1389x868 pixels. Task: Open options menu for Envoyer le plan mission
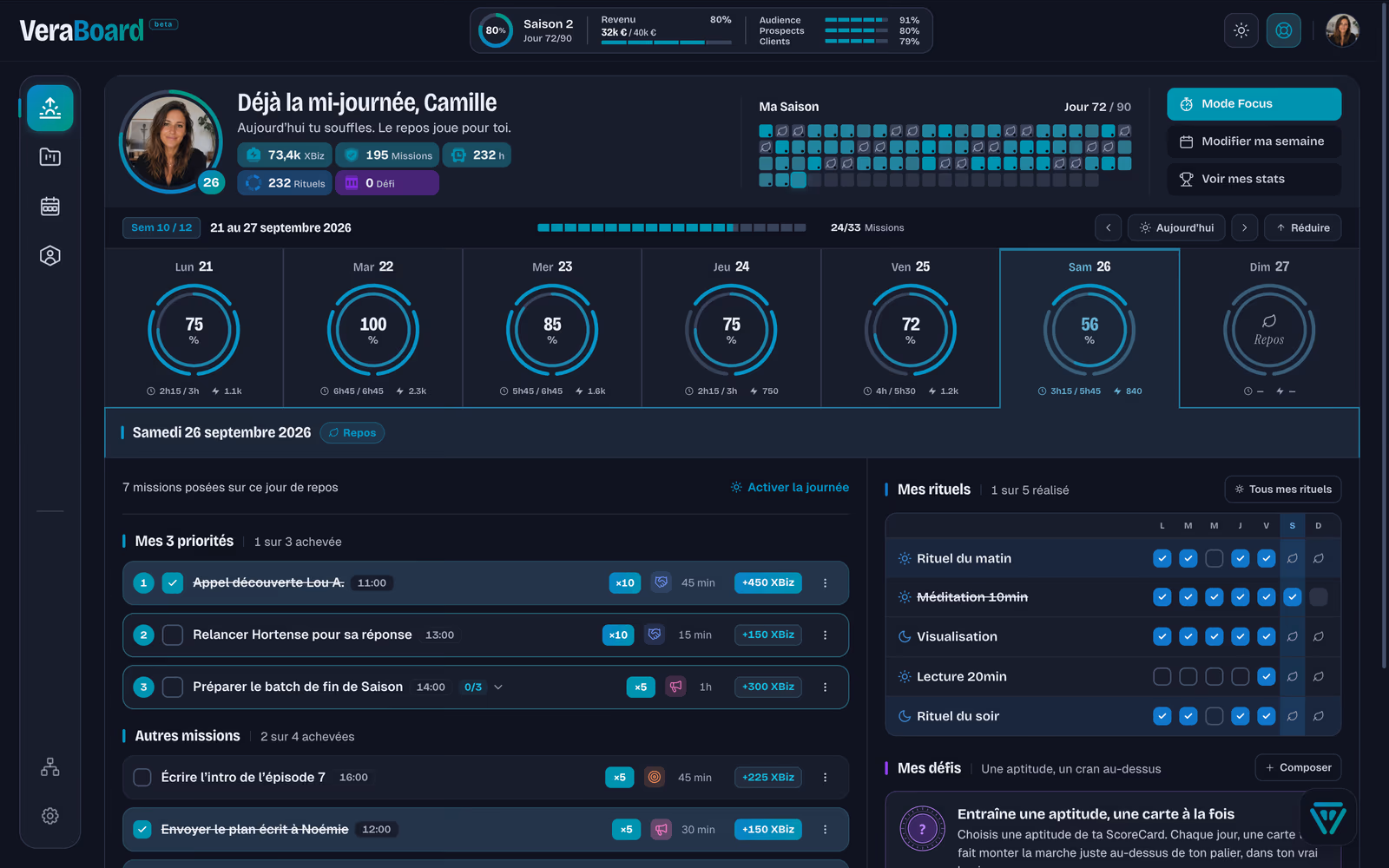[825, 830]
